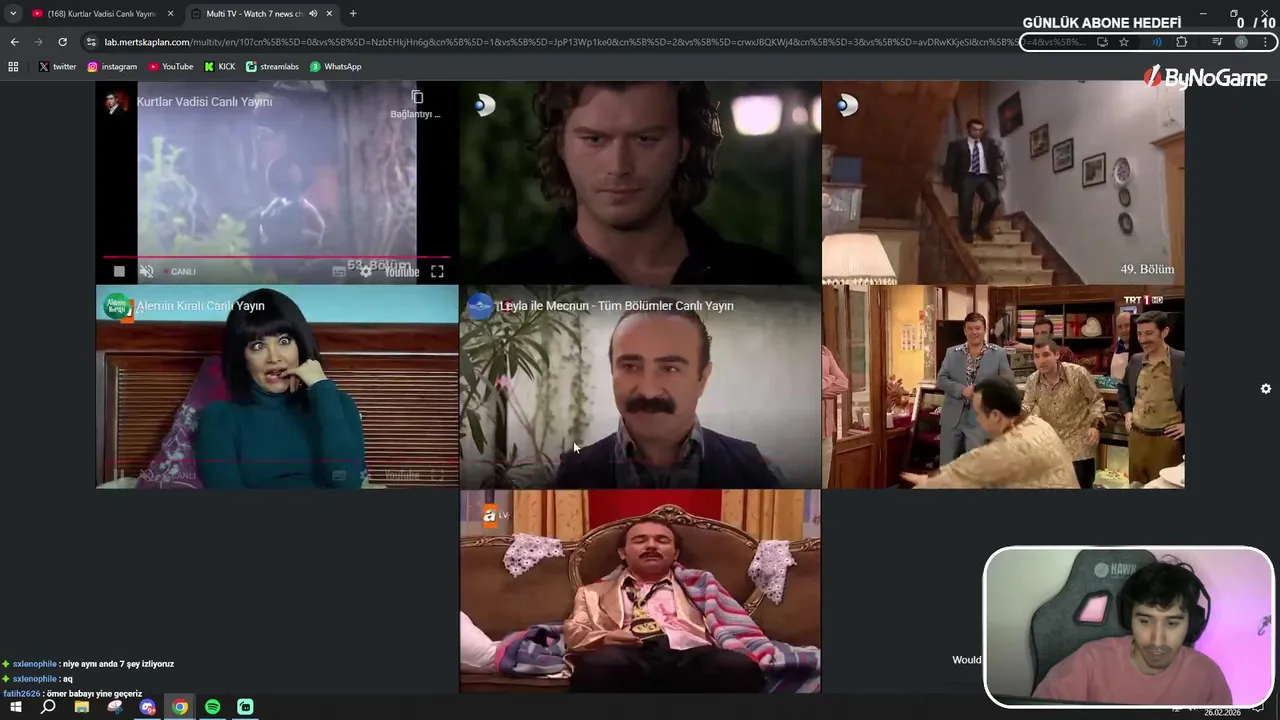Switch to Kurtlar Vadisi Canlı Yayını tab
This screenshot has width=1280, height=720.
click(101, 14)
